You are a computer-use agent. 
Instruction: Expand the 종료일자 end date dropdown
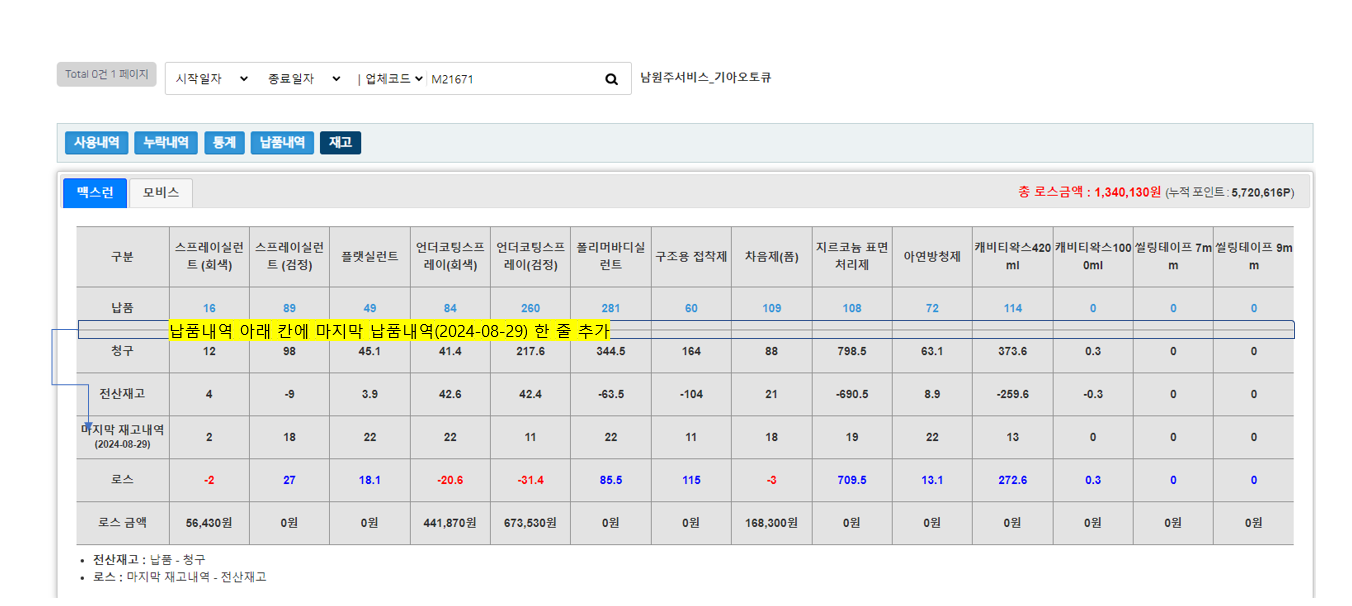tap(304, 79)
